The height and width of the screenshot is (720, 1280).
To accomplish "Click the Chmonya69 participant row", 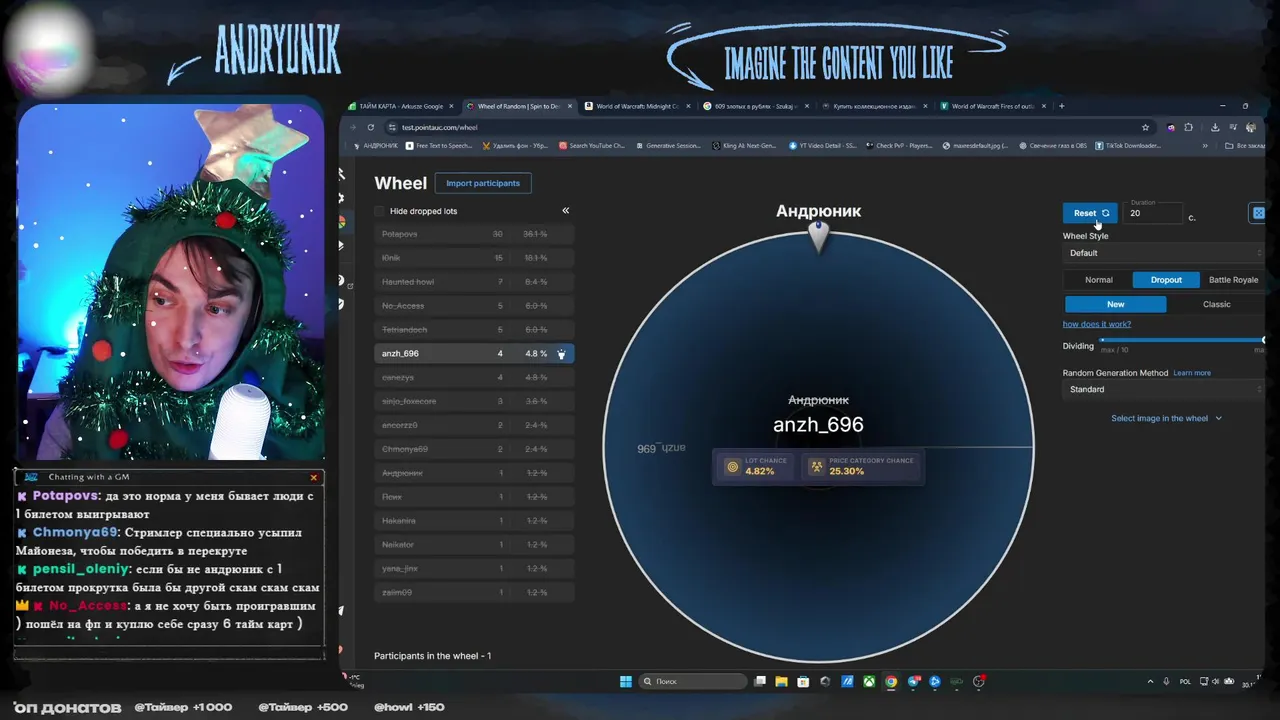I will pyautogui.click(x=474, y=449).
